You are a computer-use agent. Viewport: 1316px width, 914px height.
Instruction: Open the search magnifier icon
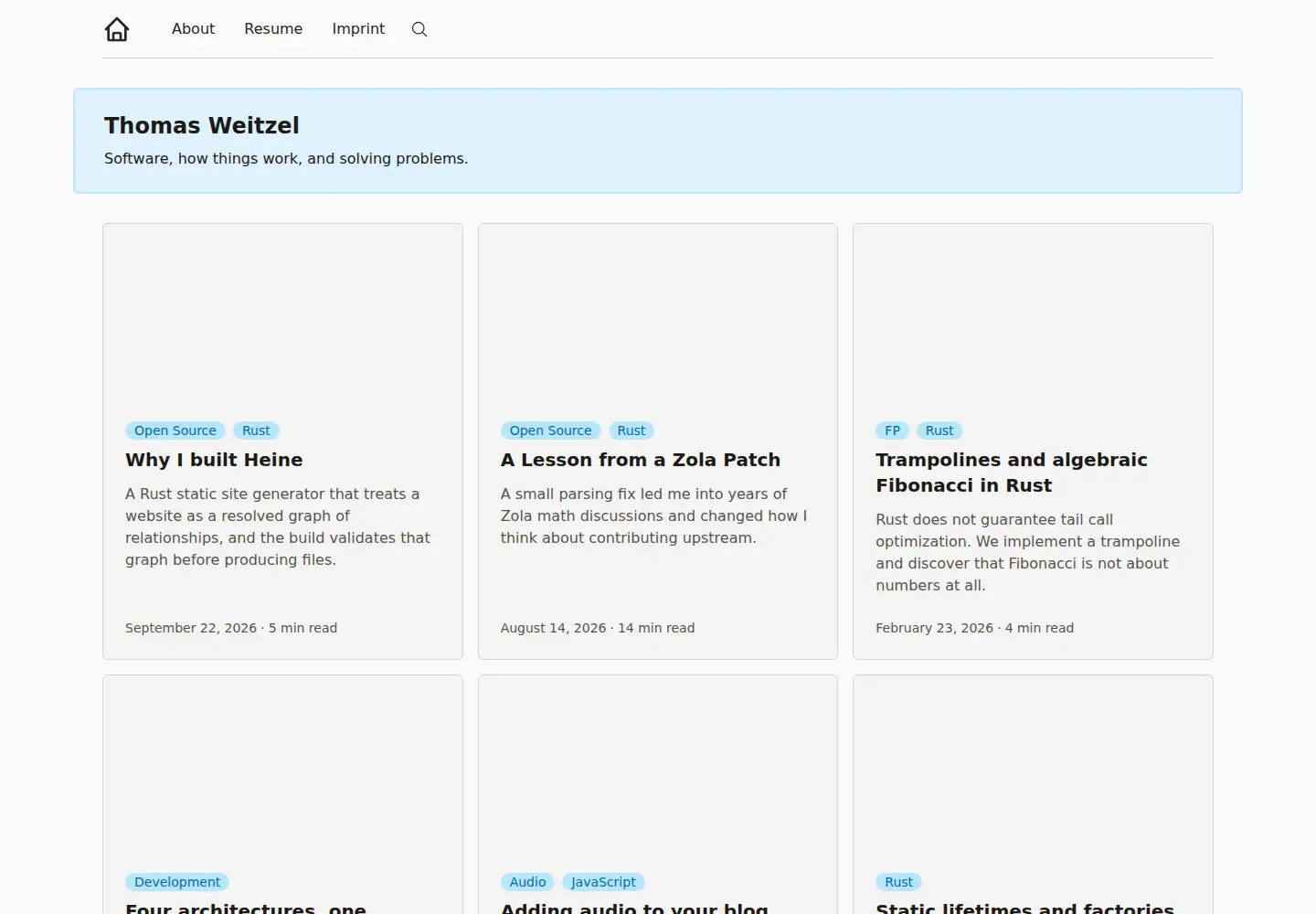tap(419, 29)
